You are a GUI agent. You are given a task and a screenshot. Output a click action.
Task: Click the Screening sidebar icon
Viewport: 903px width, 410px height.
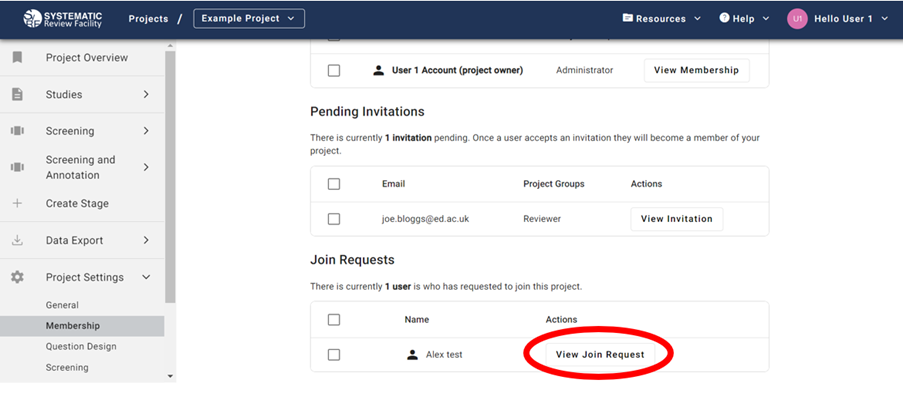tap(17, 131)
